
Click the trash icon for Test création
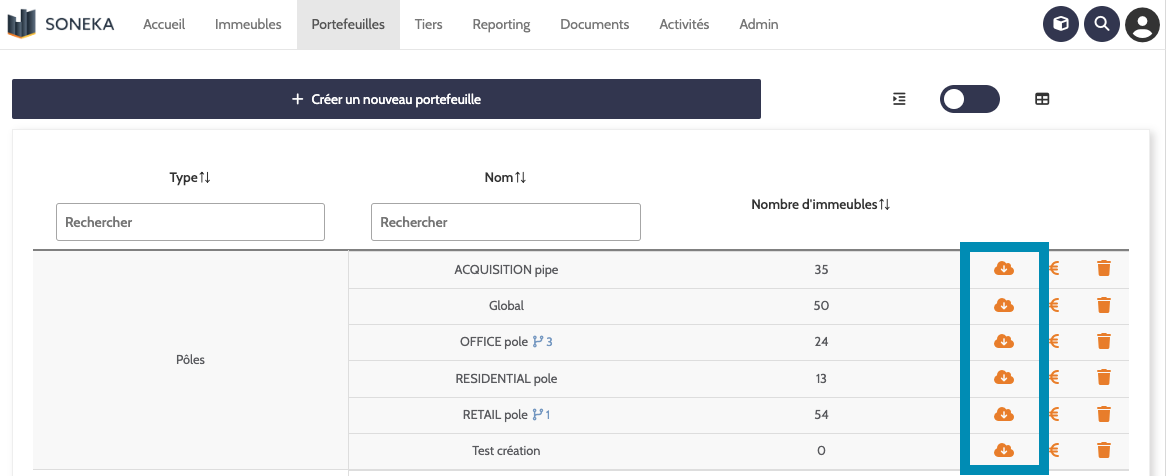coord(1104,450)
